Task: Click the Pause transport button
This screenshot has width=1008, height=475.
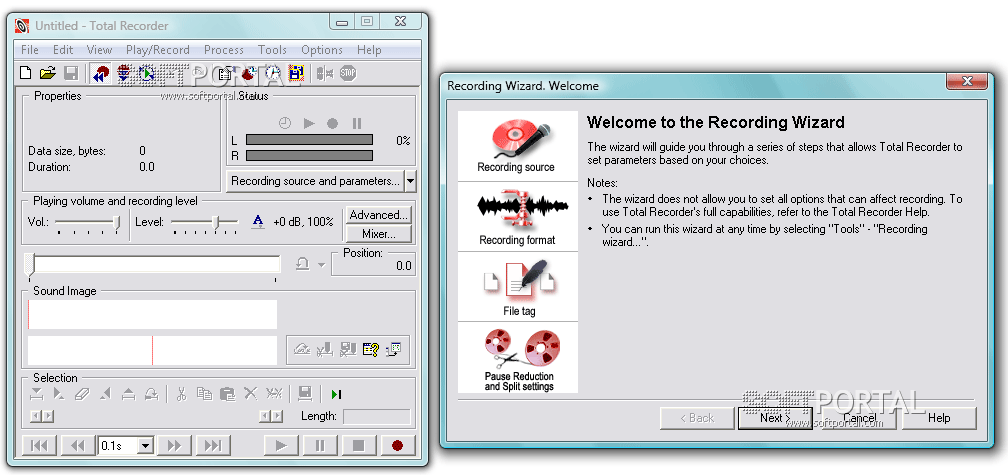Action: click(x=320, y=445)
